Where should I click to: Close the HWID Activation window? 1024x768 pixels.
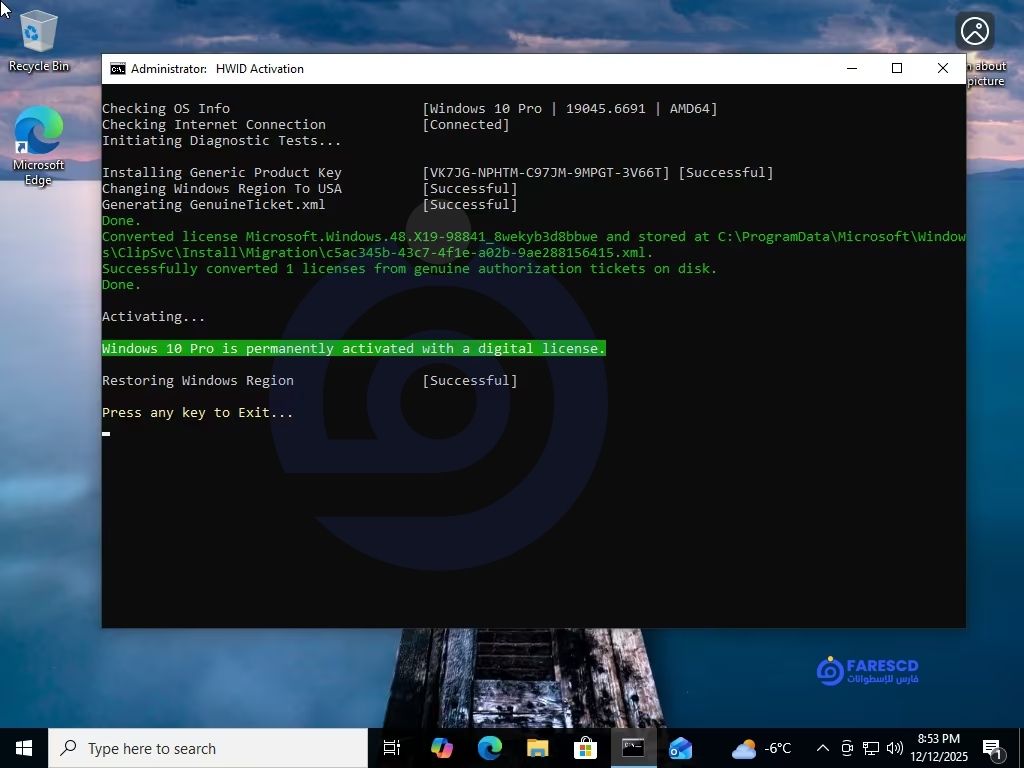coord(942,68)
